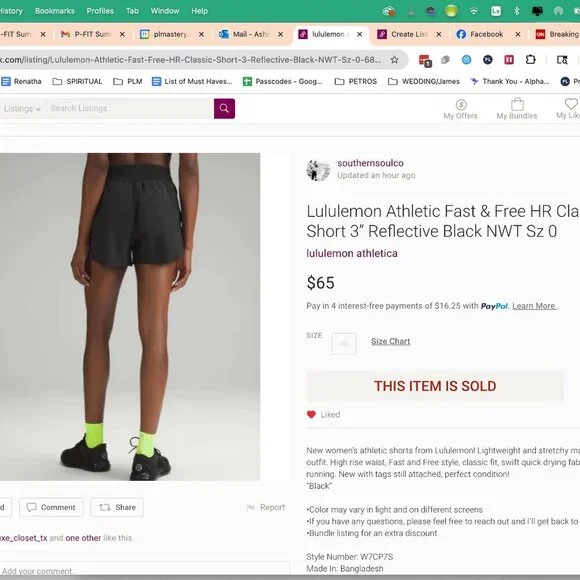Click the purple search magnifier button
Image resolution: width=580 pixels, height=580 pixels.
coord(224,108)
